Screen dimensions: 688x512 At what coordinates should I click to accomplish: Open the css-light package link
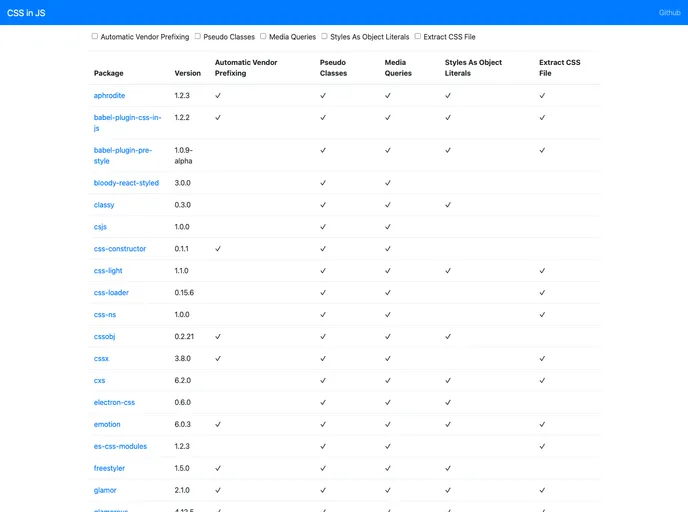108,271
